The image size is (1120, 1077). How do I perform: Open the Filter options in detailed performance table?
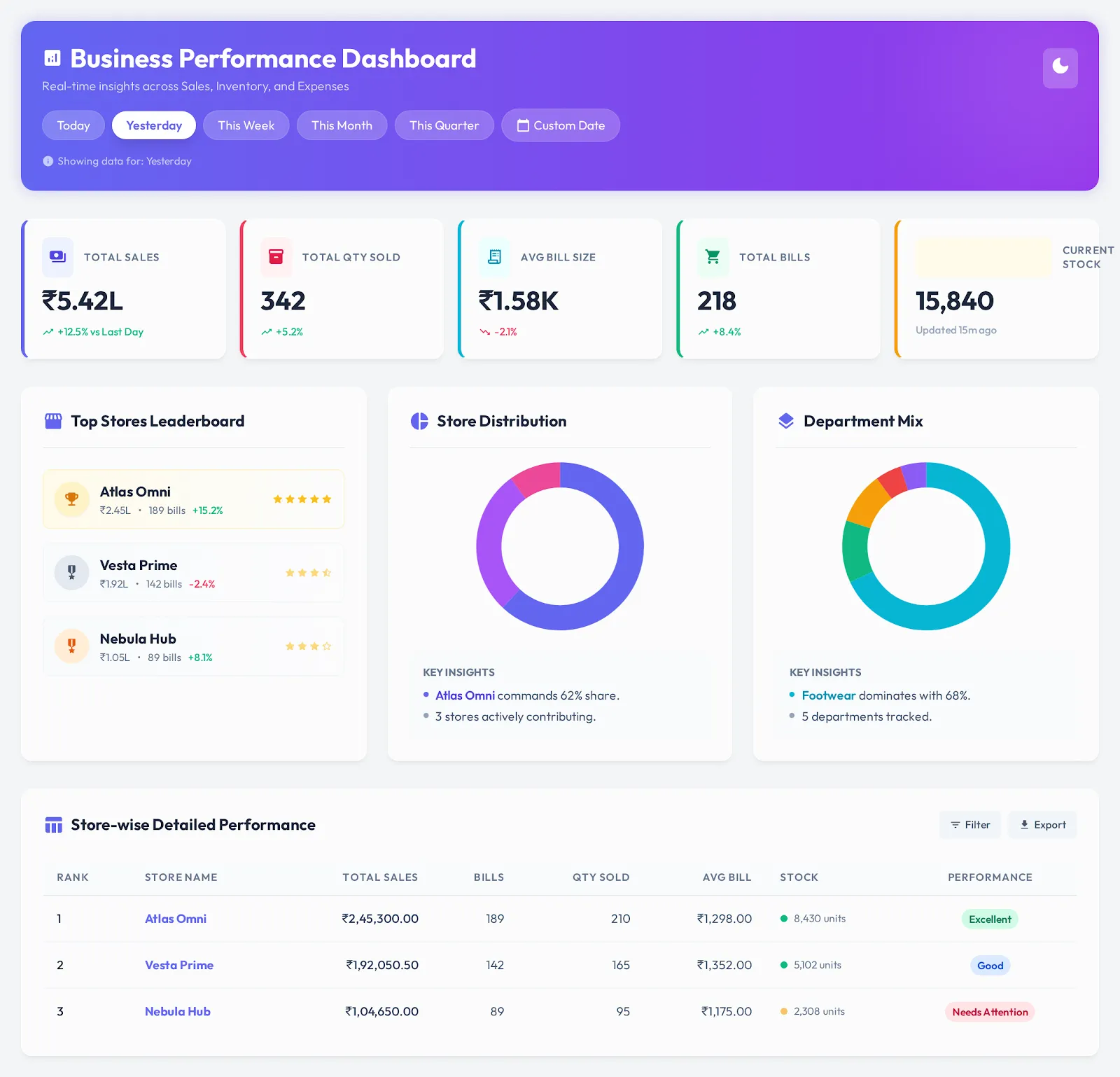coord(969,824)
